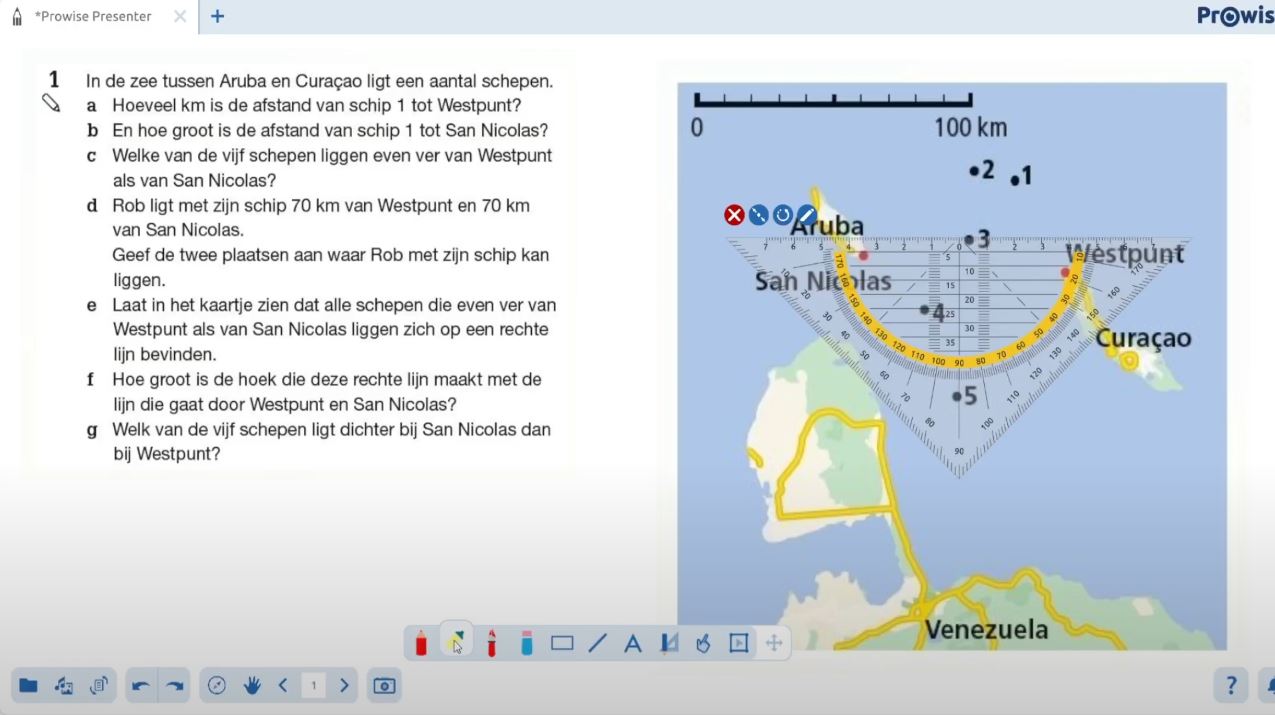Click the toolbar move handle

(773, 643)
